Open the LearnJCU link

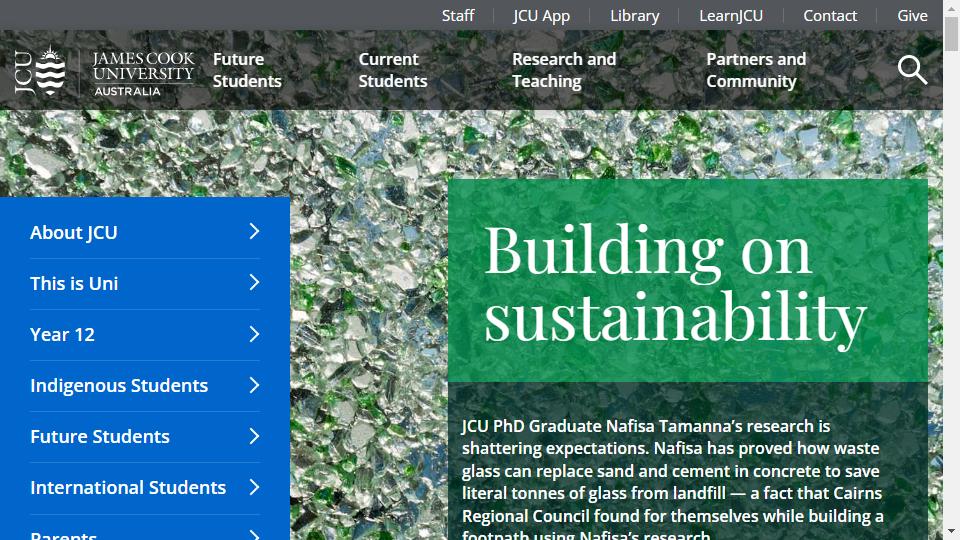tap(731, 15)
